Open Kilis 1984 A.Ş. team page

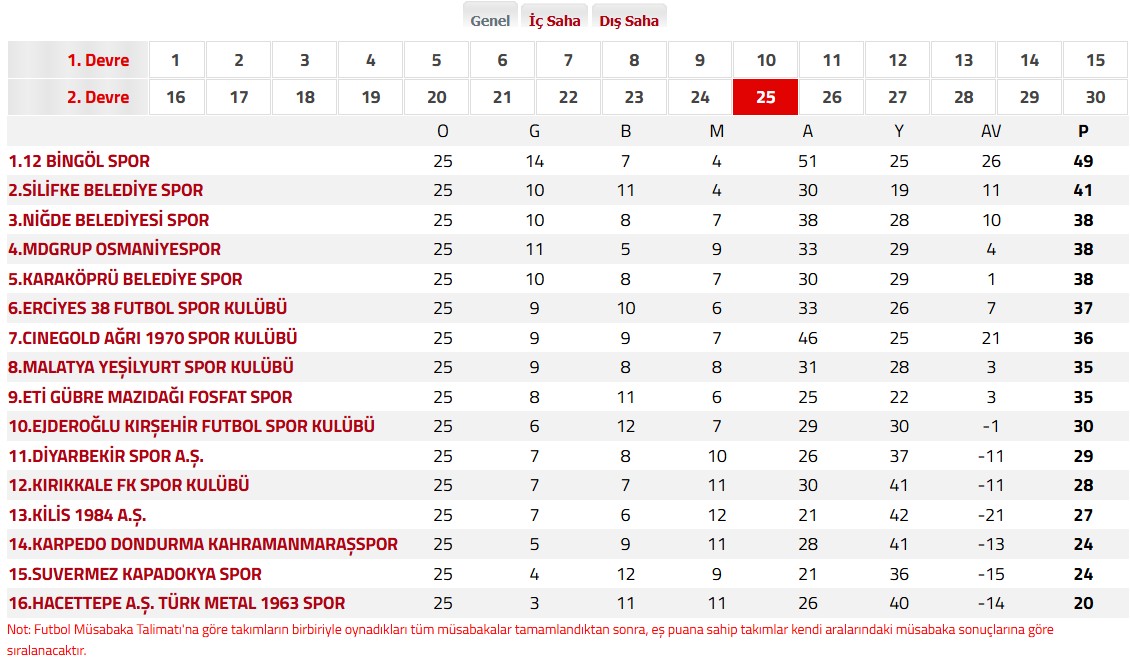(x=77, y=515)
